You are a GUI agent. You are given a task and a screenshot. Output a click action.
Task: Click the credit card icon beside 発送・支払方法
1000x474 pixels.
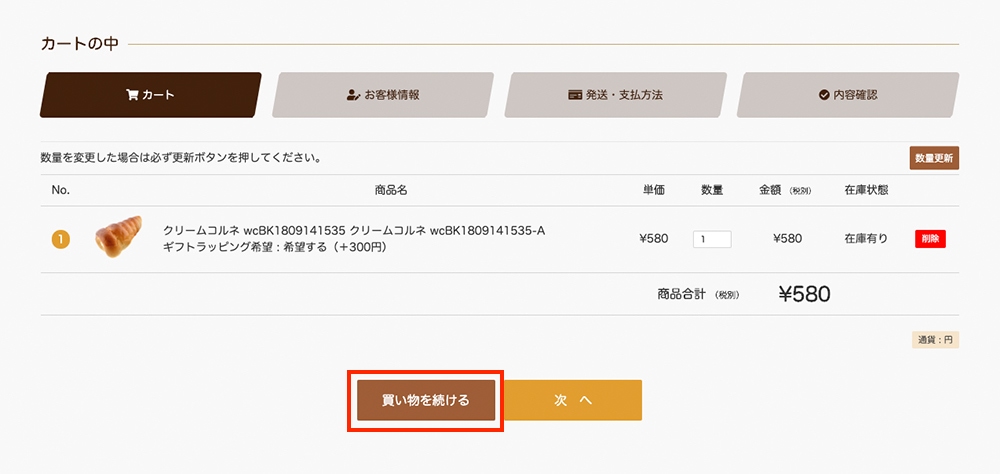tap(575, 95)
